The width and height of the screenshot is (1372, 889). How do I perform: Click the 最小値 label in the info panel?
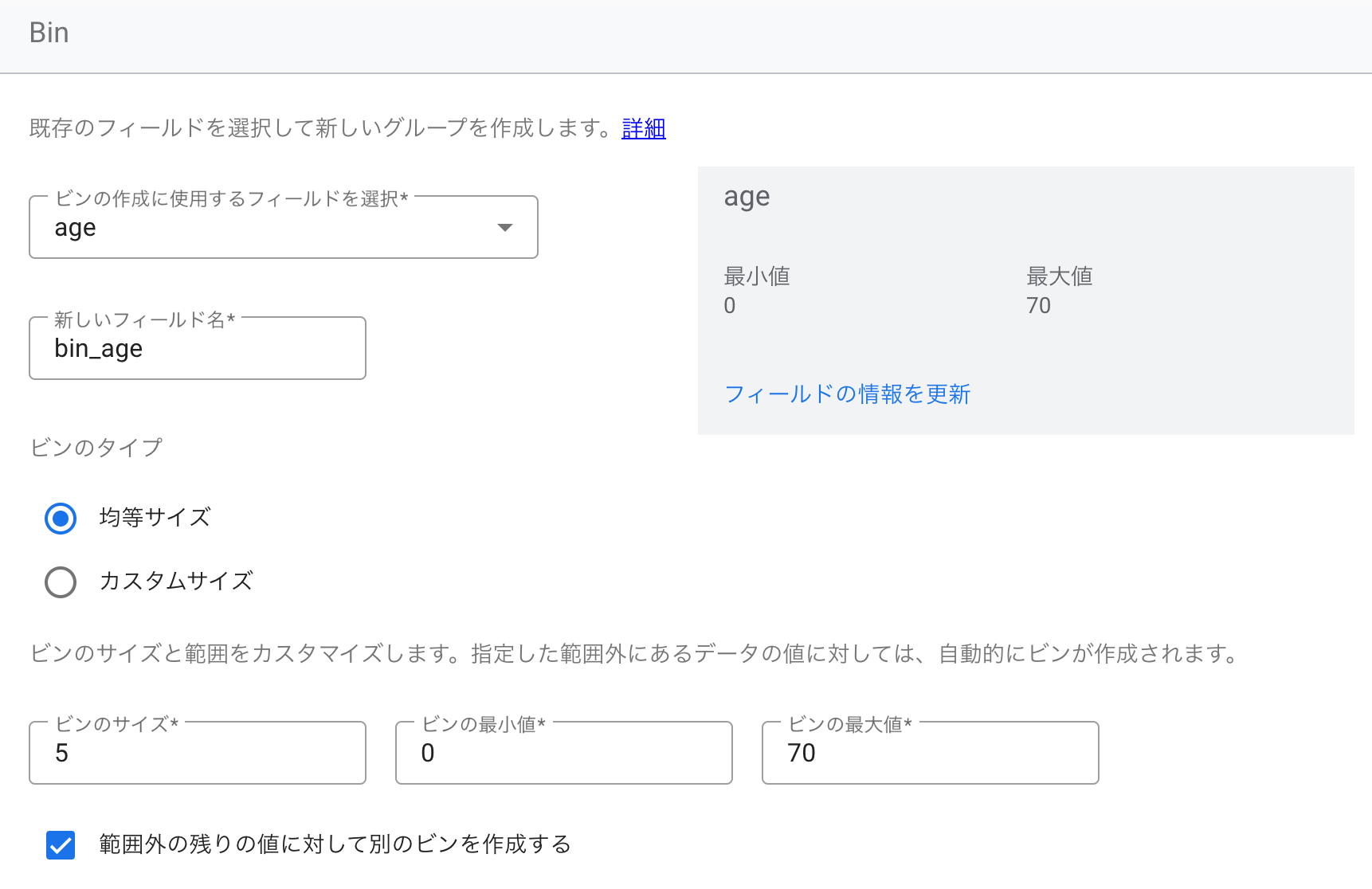click(756, 276)
